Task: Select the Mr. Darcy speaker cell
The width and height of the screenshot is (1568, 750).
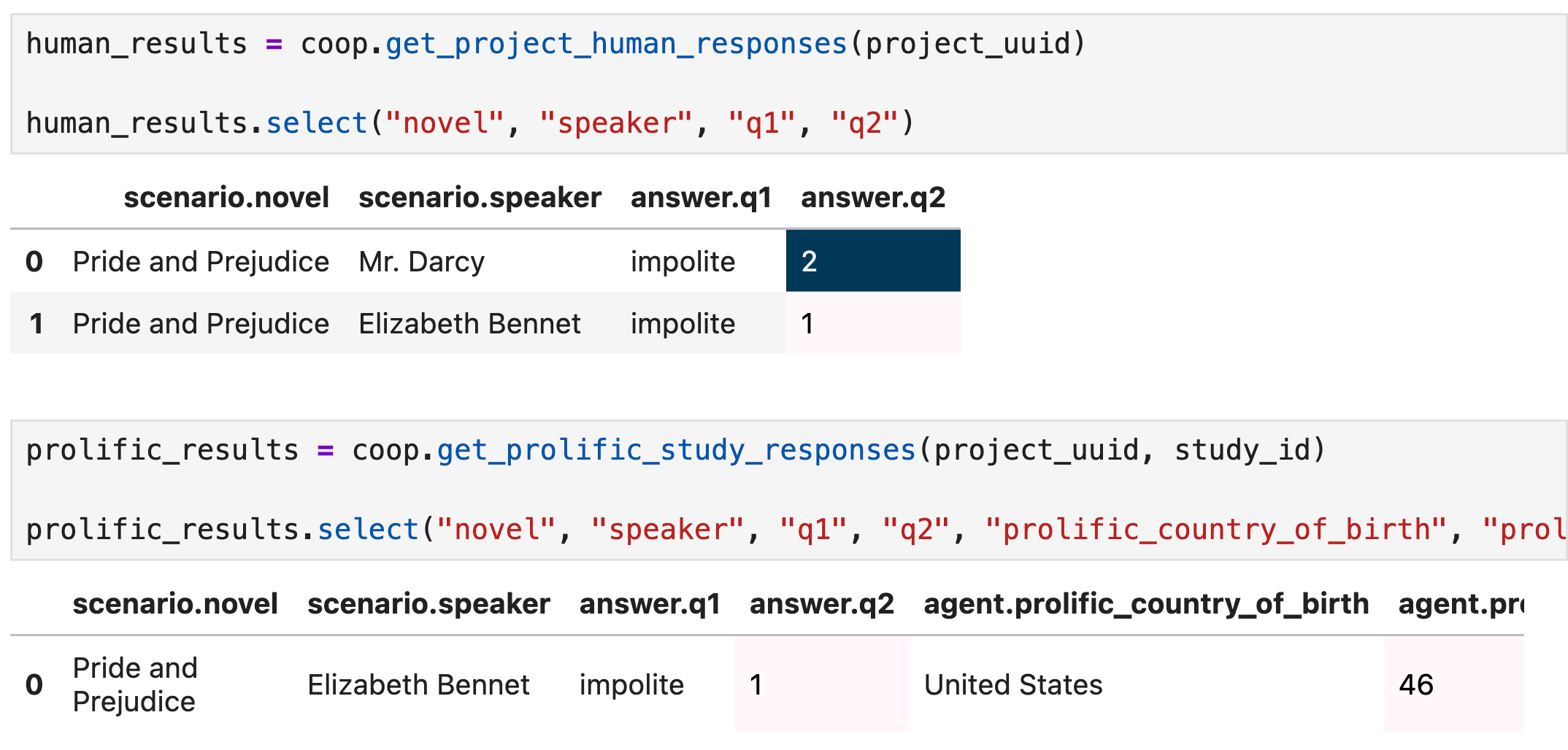Action: pos(421,261)
